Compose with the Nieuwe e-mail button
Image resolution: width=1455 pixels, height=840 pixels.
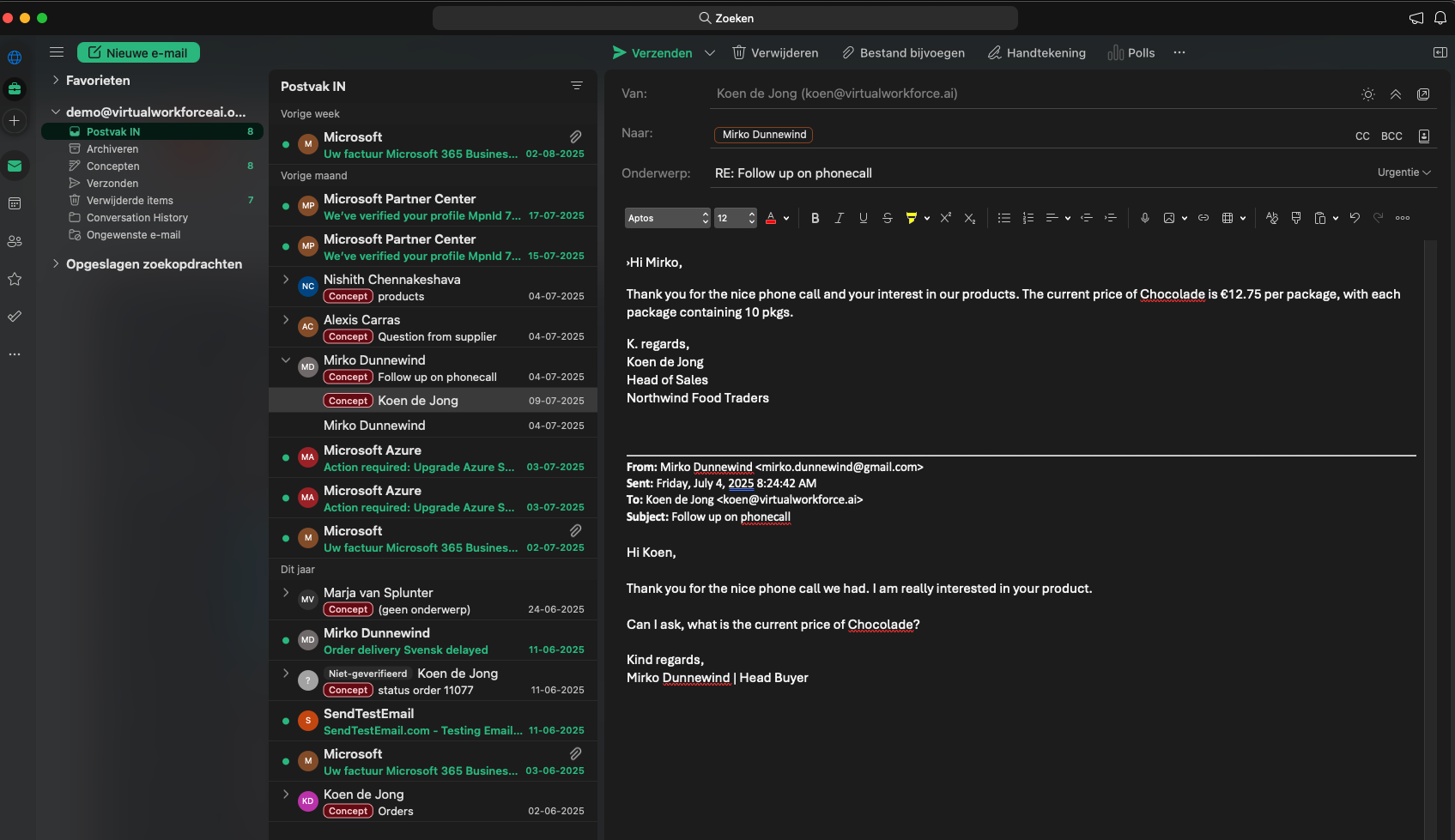click(x=138, y=52)
